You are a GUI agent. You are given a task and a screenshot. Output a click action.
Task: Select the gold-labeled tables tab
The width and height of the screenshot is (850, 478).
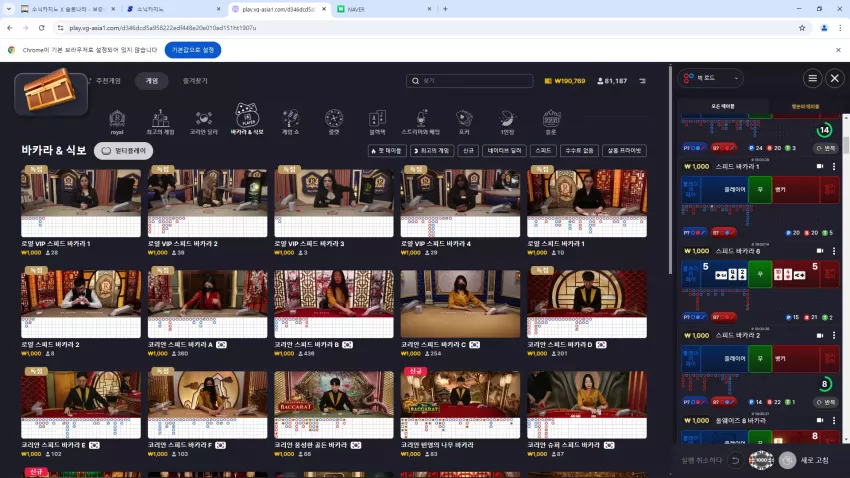(805, 107)
